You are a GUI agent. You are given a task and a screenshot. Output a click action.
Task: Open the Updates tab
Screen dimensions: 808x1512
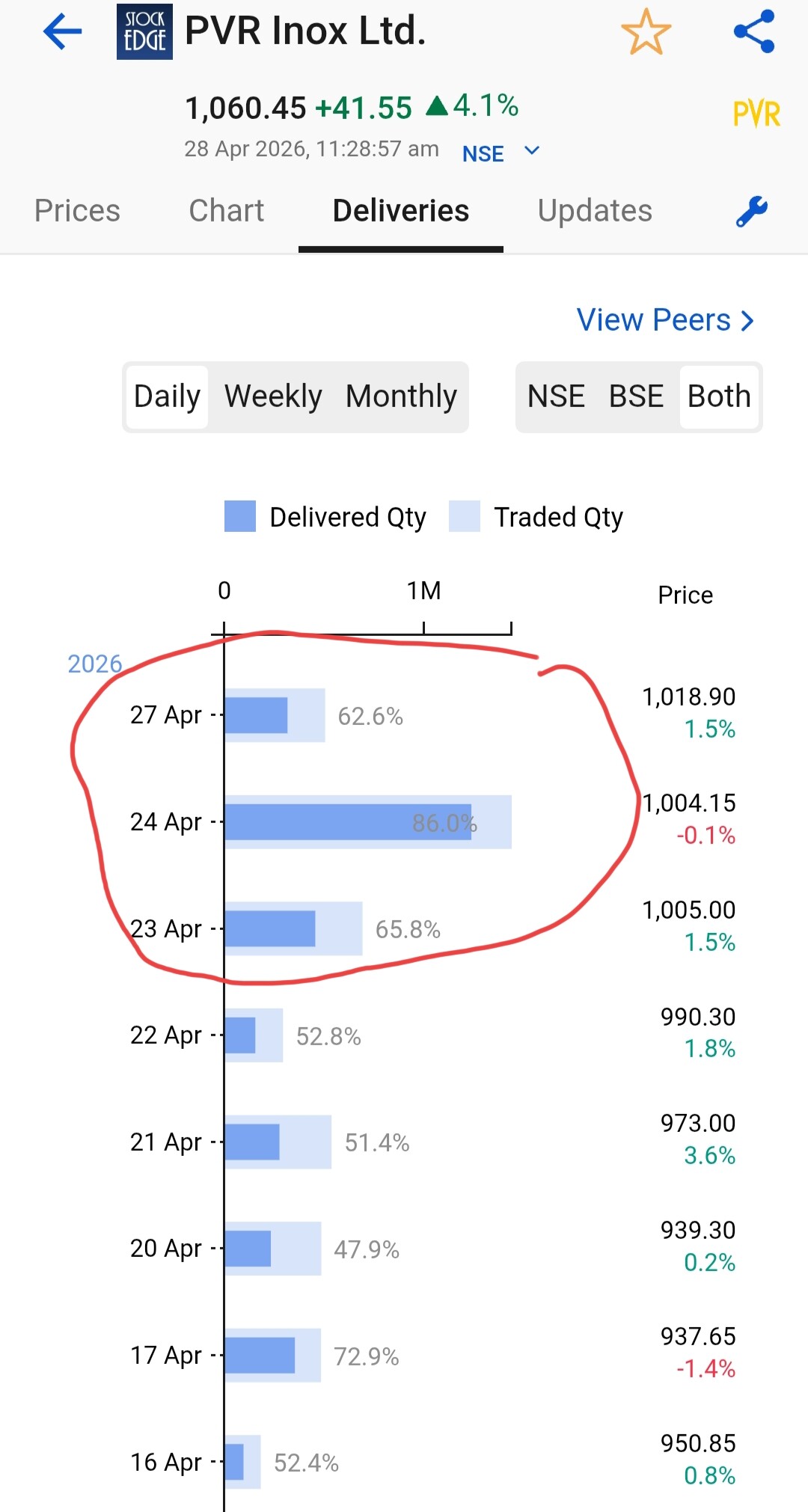(595, 211)
